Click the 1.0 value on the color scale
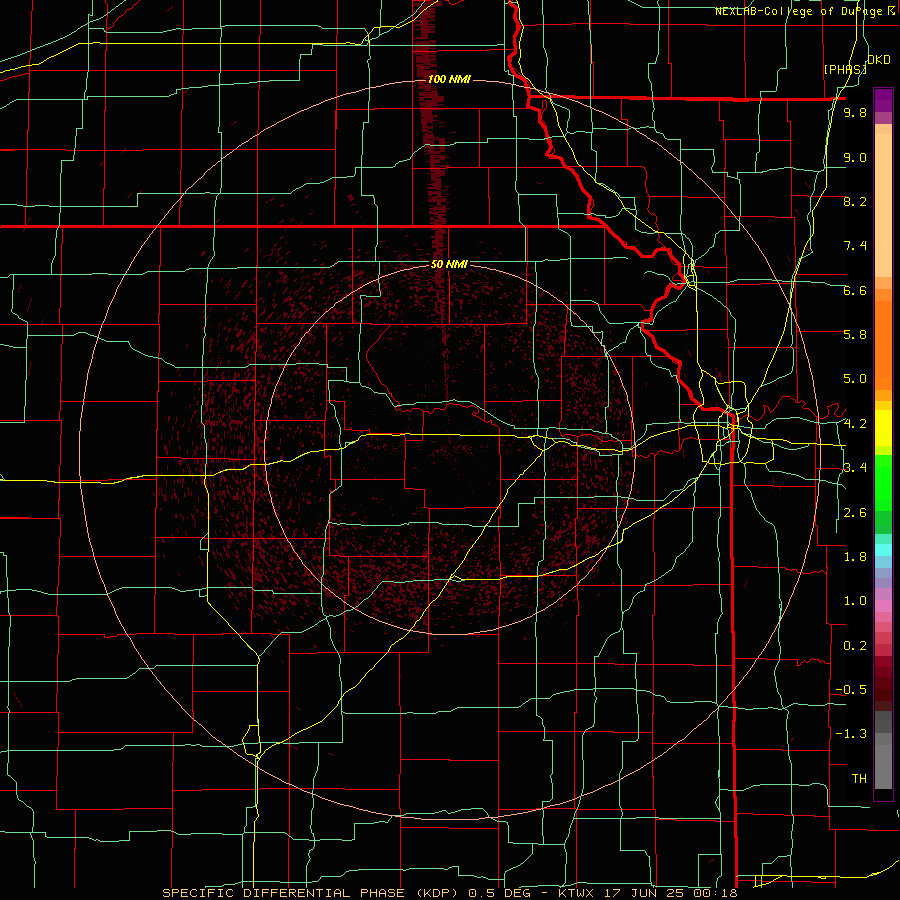Screen dimensions: 900x900 point(855,601)
